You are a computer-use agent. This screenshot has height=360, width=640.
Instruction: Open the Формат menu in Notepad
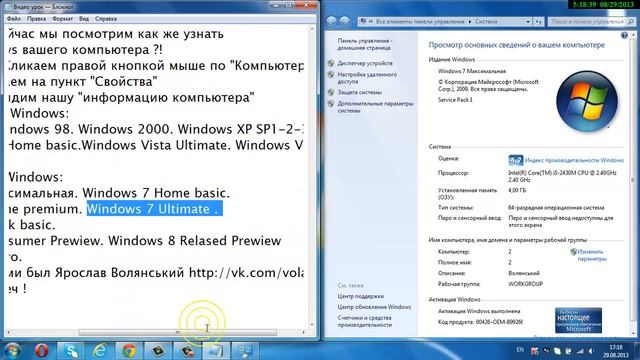[62, 19]
